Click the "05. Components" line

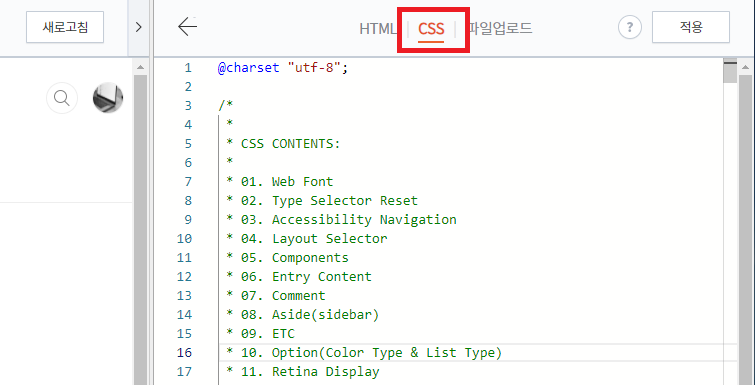287,258
